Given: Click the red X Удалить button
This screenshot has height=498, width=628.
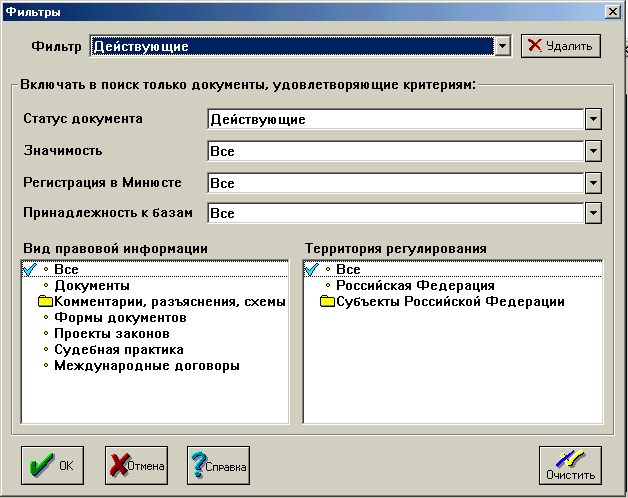Looking at the screenshot, I should pyautogui.click(x=560, y=46).
